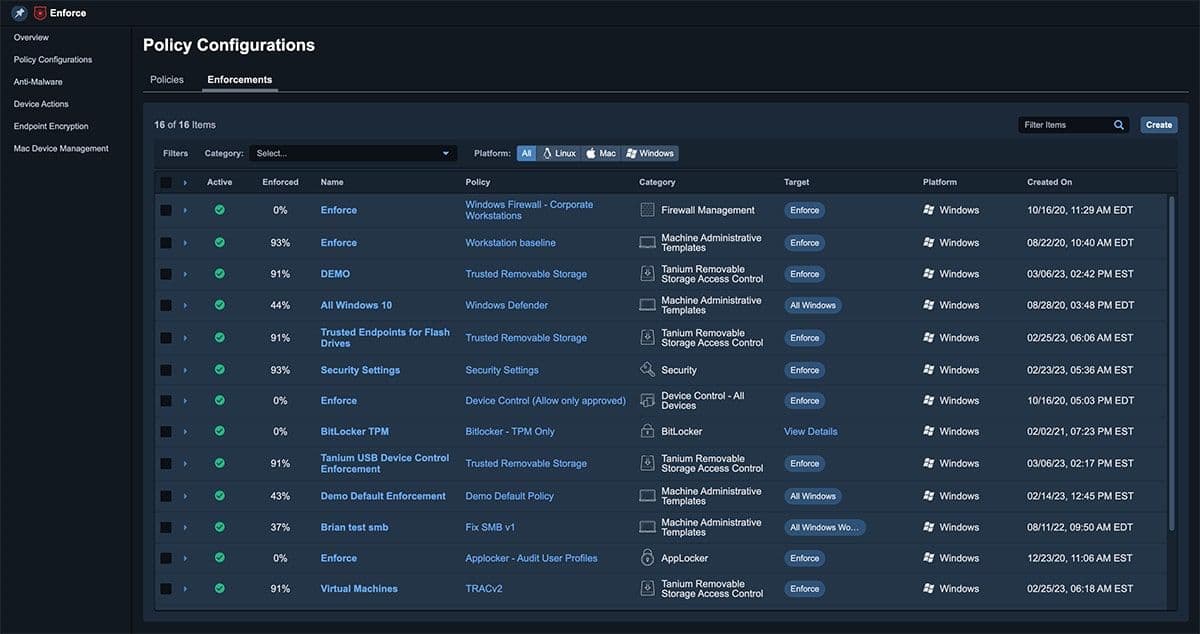The image size is (1200, 634).
Task: Click laptop icon in All Windows 10 row
Action: pyautogui.click(x=647, y=305)
